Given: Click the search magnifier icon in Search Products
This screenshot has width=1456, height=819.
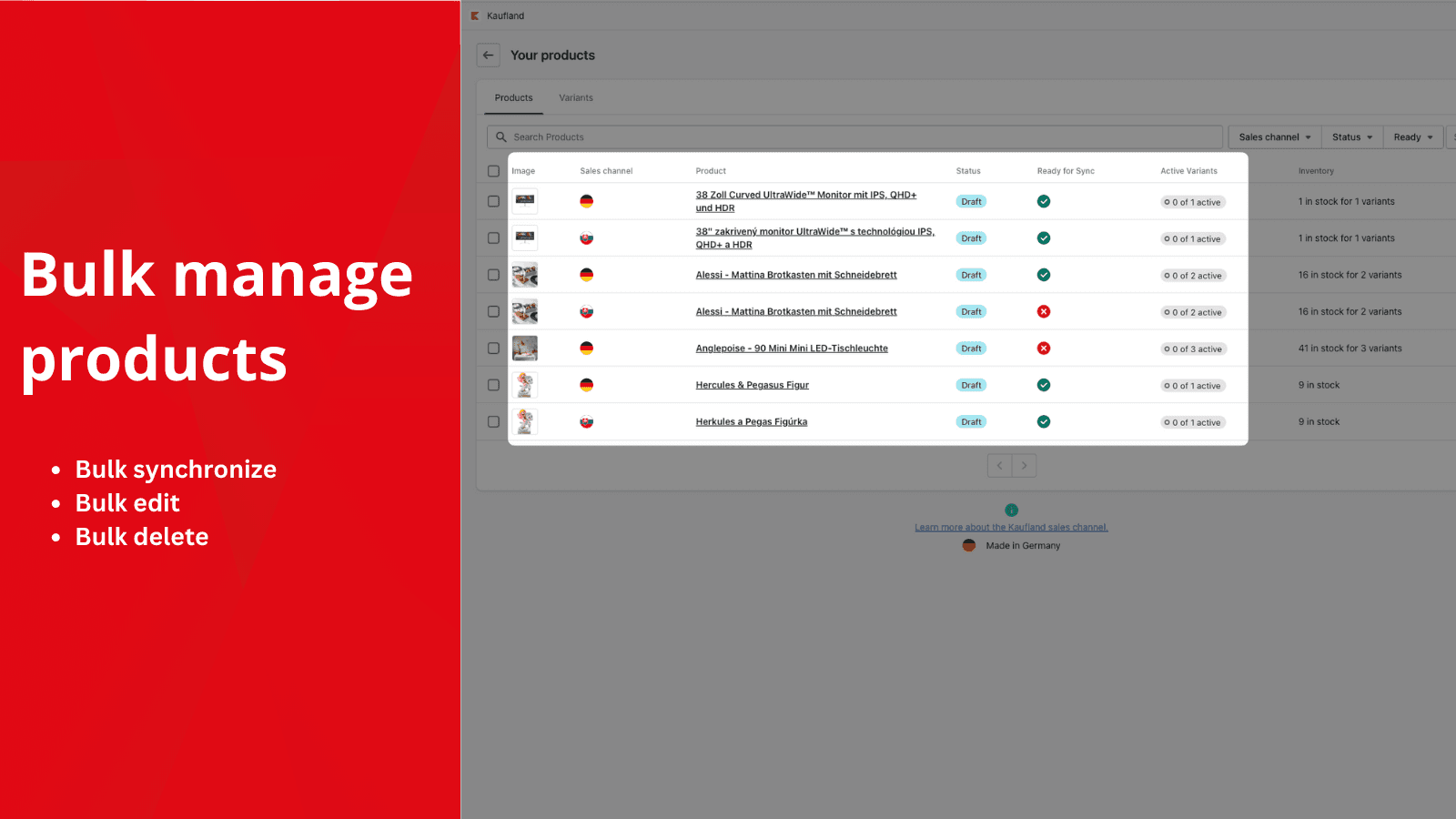Looking at the screenshot, I should pyautogui.click(x=501, y=136).
